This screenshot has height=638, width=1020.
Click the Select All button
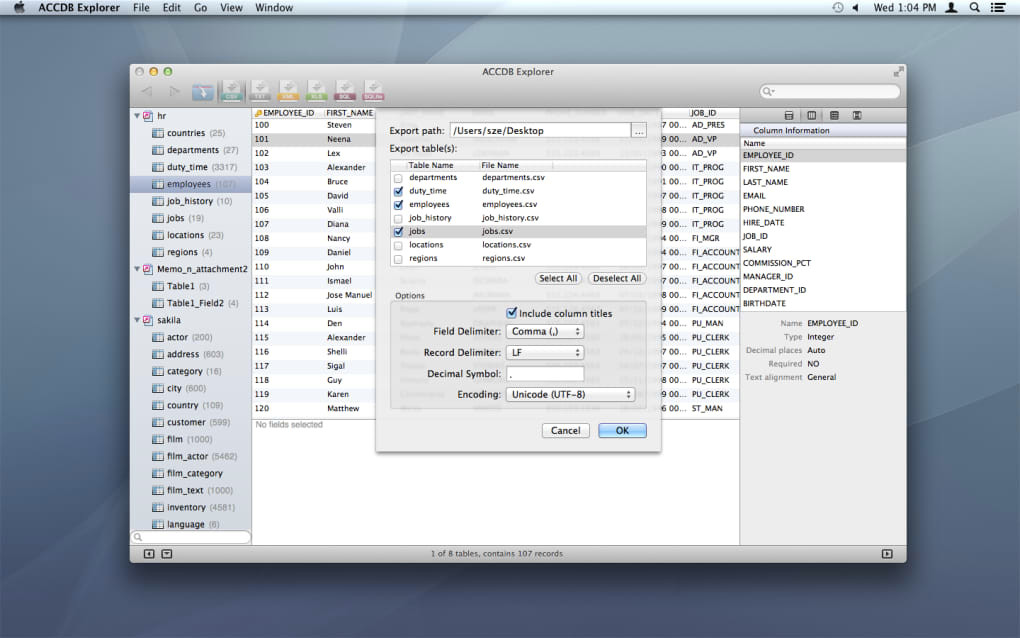pos(557,278)
